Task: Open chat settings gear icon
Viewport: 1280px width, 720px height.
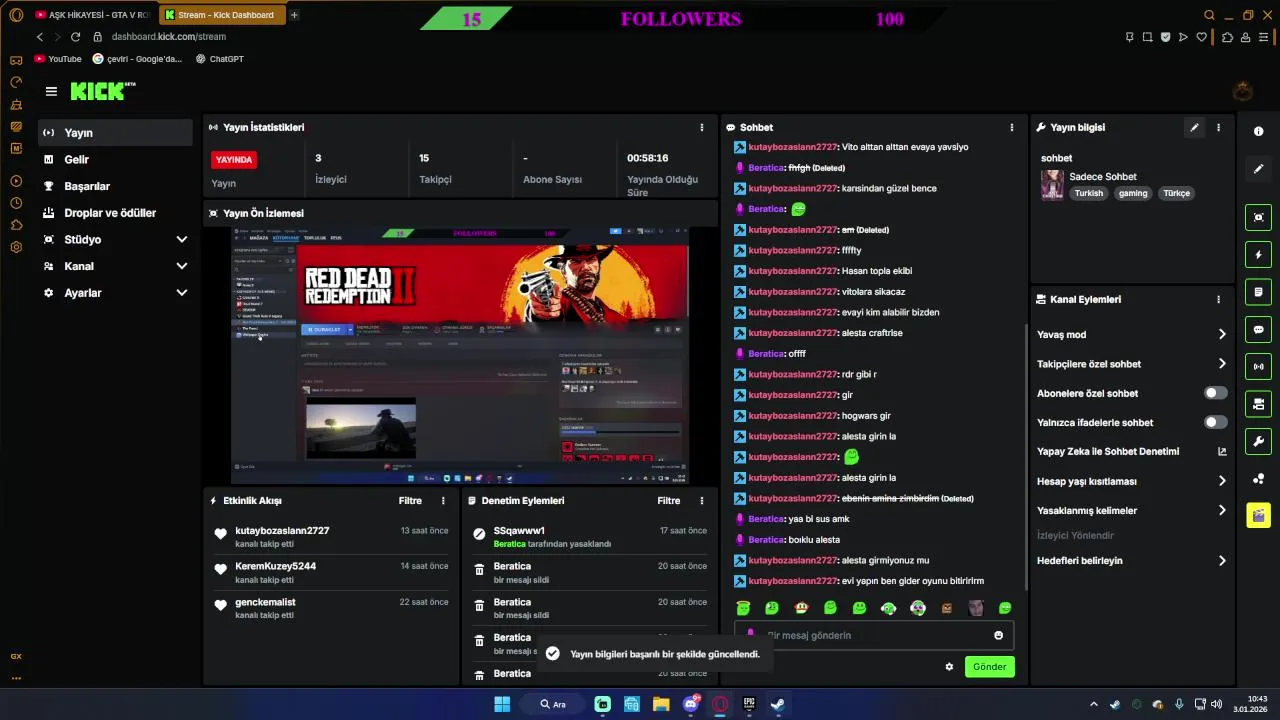Action: (949, 667)
